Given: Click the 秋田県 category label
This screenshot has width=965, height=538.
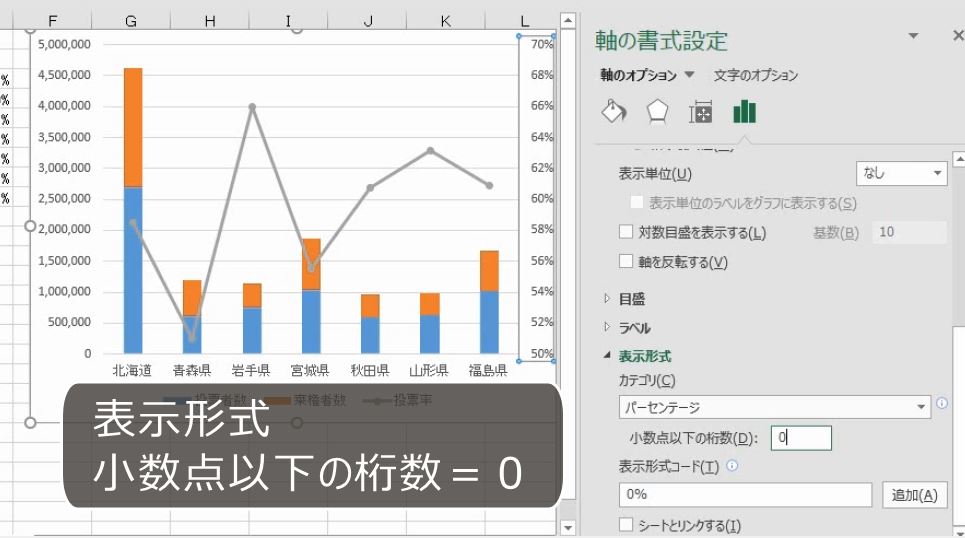Looking at the screenshot, I should [x=370, y=370].
